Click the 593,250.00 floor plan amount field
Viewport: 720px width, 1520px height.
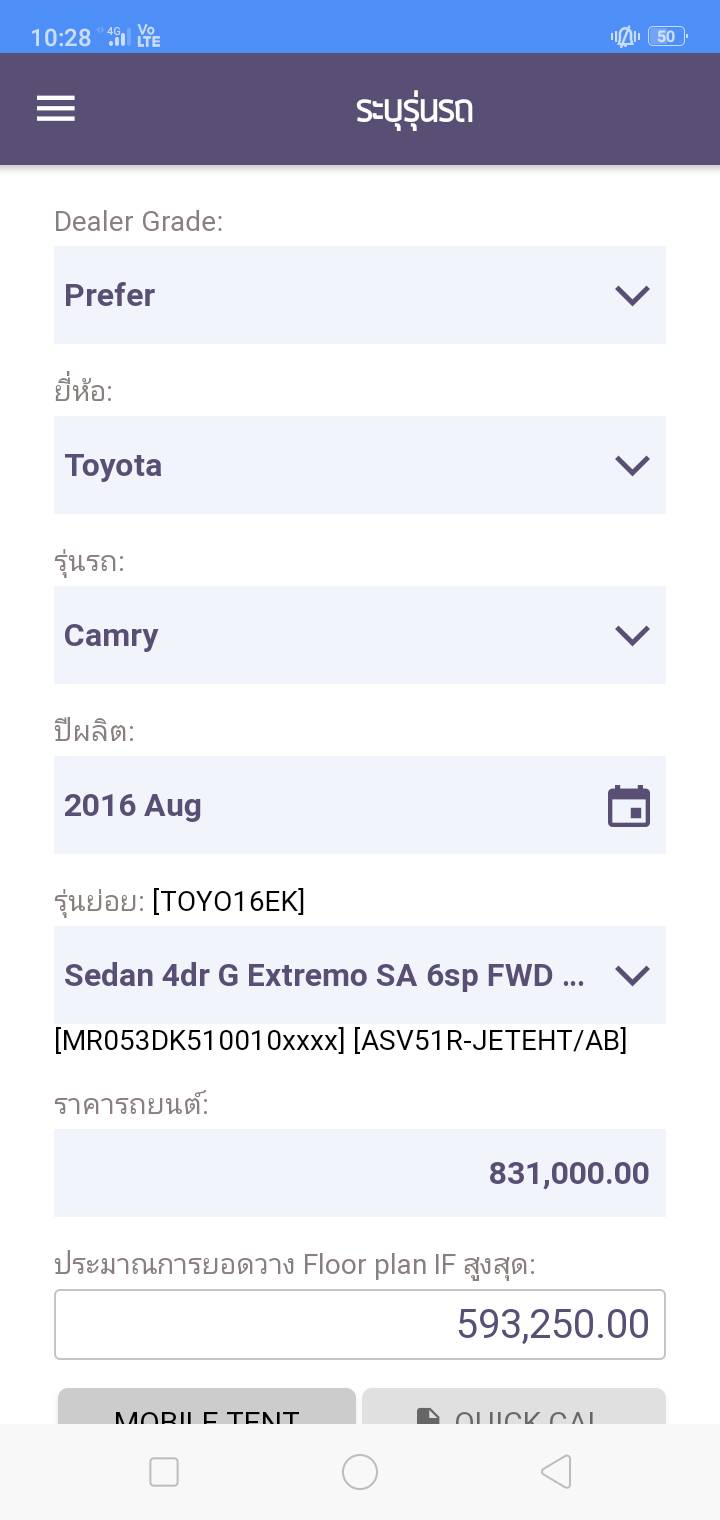(359, 1324)
